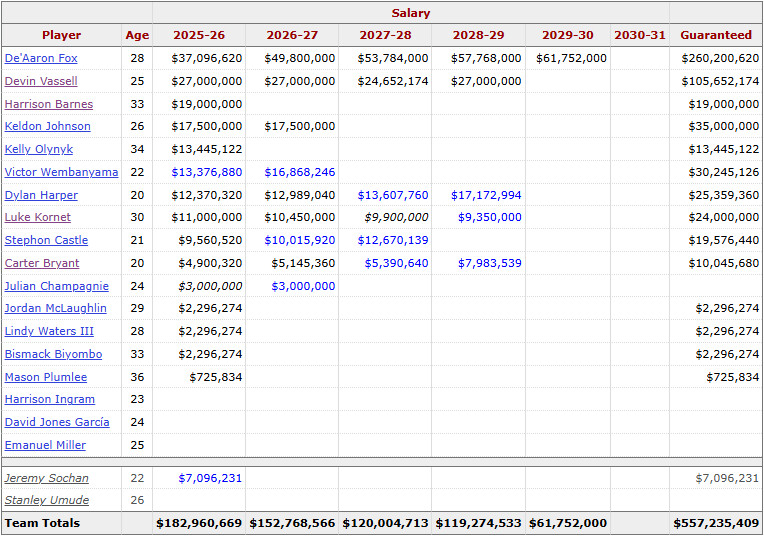This screenshot has width=764, height=537.
Task: Click Sochan's gray $7,096,231 guaranteed value
Action: coord(727,478)
